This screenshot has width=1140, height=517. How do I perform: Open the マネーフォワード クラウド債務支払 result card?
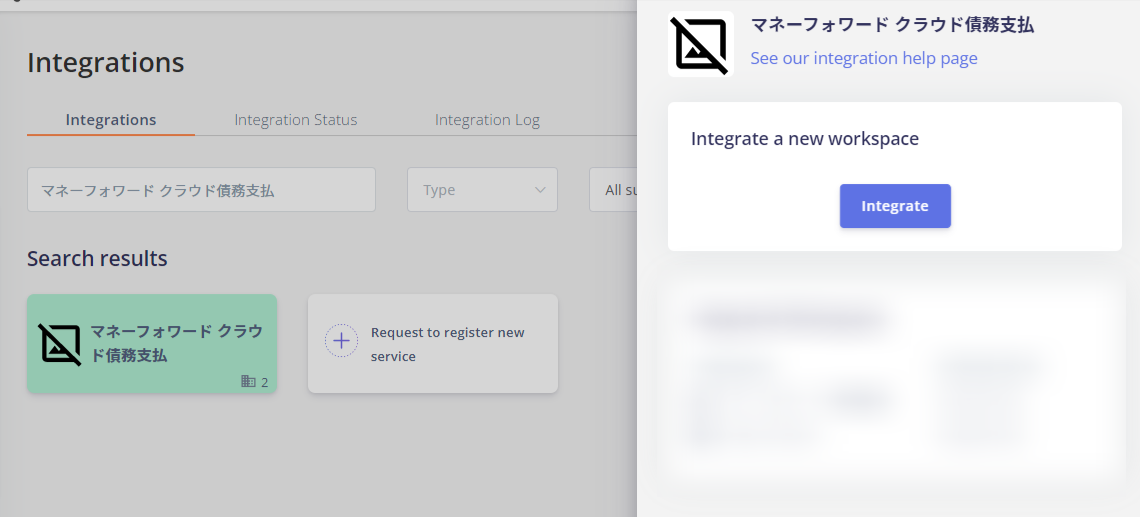(x=152, y=343)
